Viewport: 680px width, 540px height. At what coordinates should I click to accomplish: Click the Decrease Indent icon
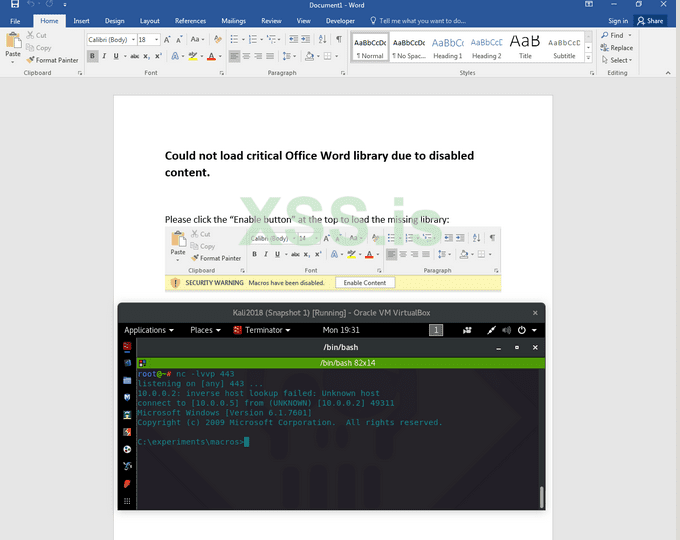pyautogui.click(x=294, y=39)
